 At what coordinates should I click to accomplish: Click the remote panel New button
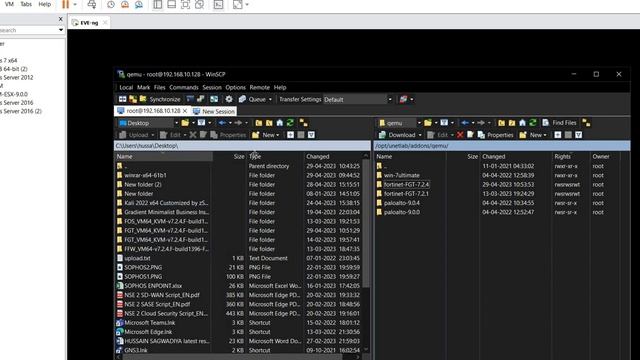(533, 135)
